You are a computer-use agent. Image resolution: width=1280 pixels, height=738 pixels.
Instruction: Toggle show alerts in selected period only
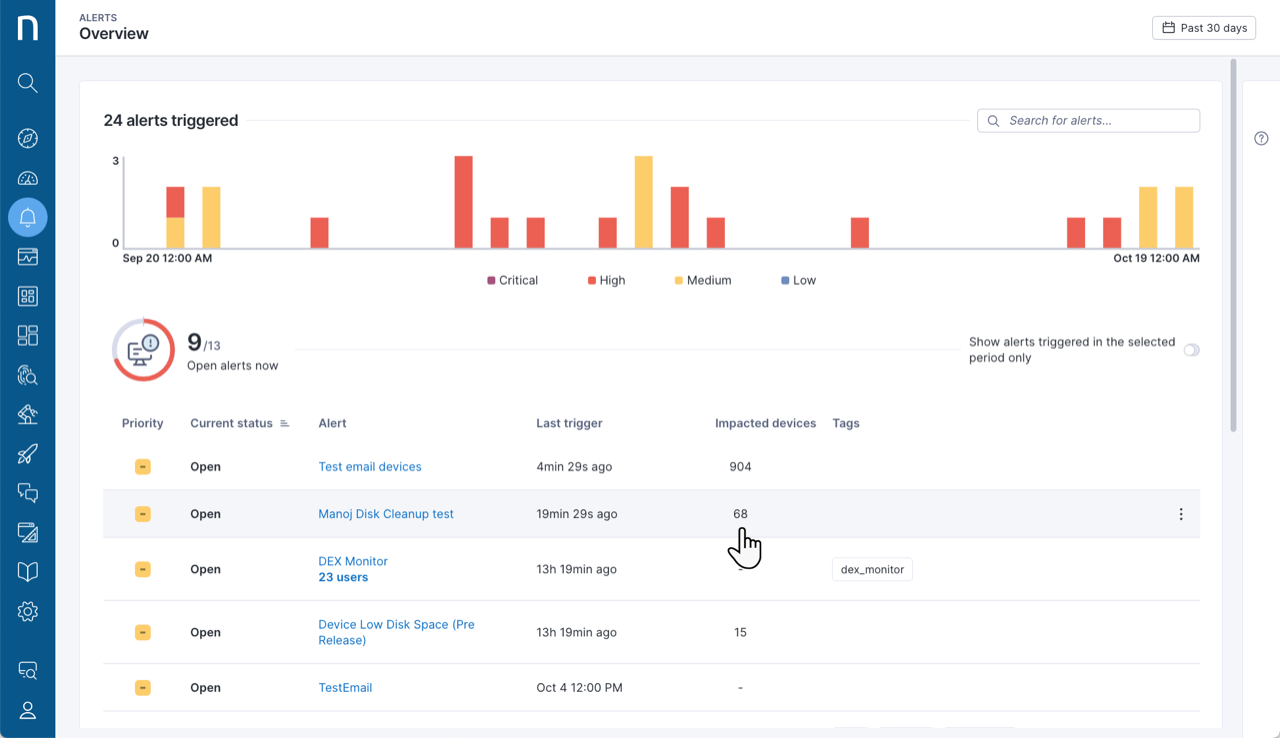point(1191,350)
